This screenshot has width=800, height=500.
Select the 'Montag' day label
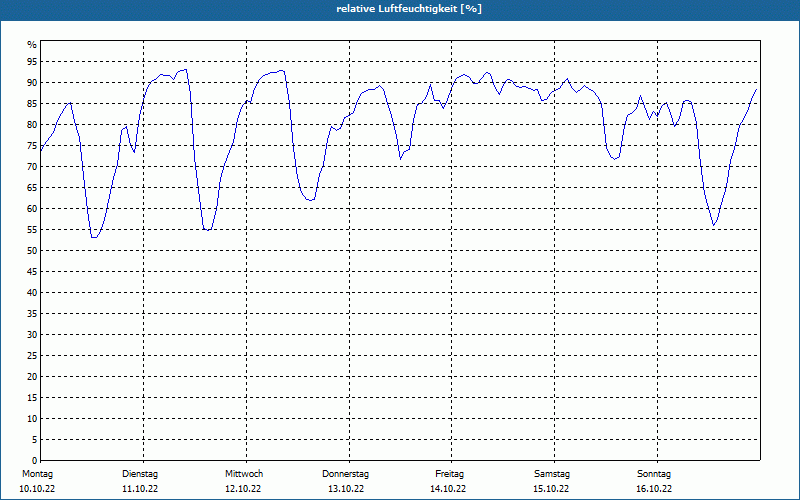37,474
